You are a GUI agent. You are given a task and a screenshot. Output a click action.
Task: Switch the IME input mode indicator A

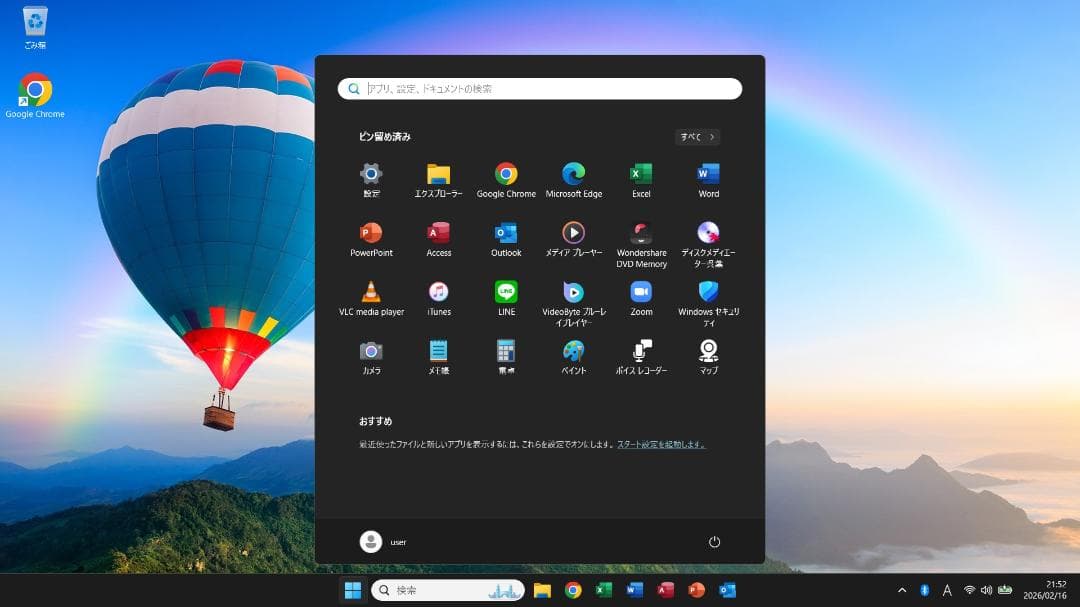click(947, 590)
